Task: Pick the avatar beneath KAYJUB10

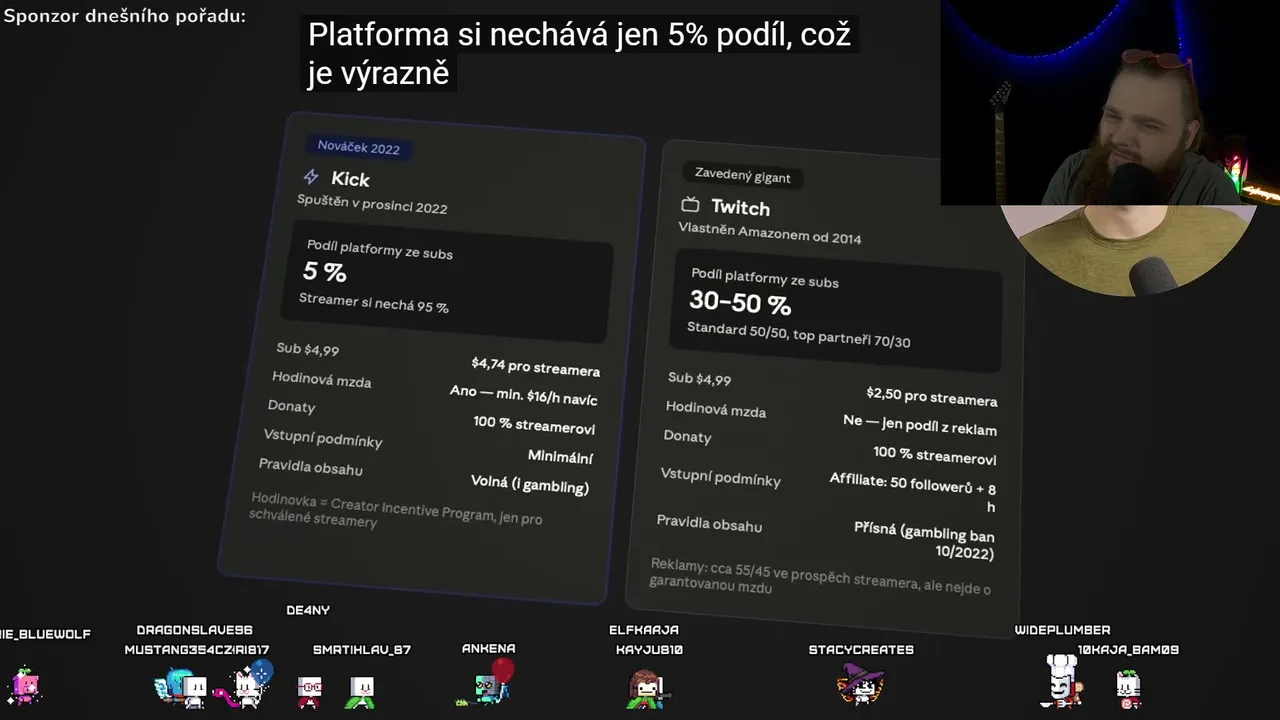Action: [646, 687]
